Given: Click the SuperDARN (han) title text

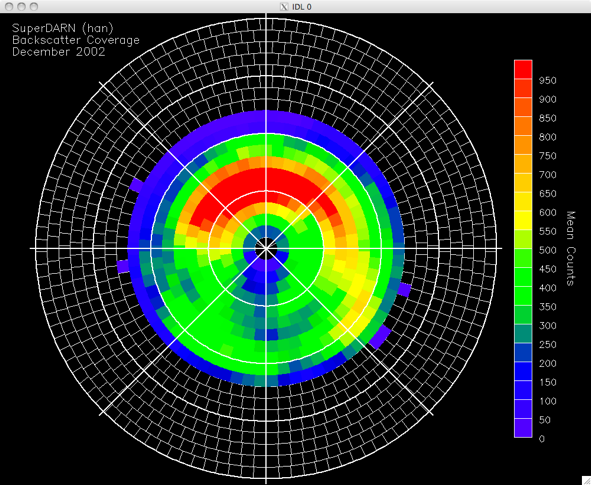Looking at the screenshot, I should (x=63, y=28).
